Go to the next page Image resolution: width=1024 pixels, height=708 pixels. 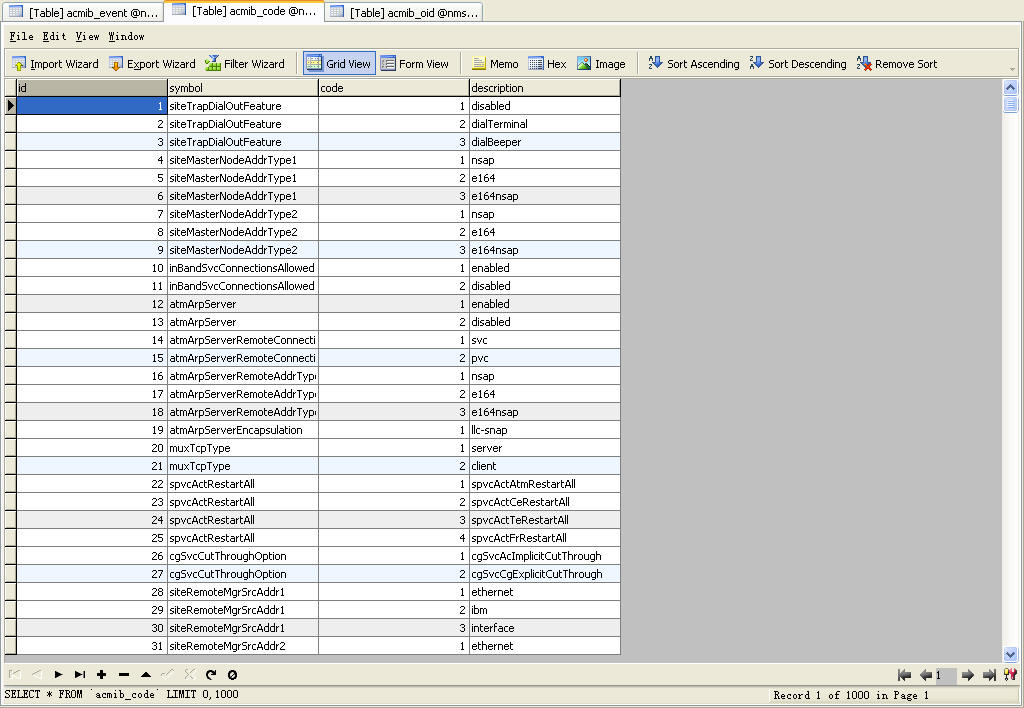[968, 675]
